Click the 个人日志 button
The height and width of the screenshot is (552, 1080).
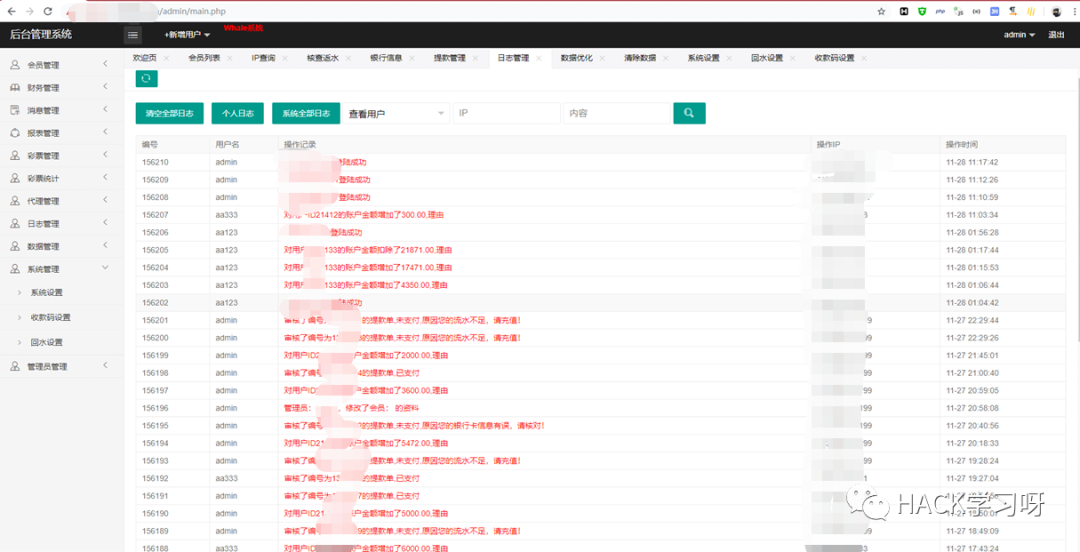coord(238,113)
